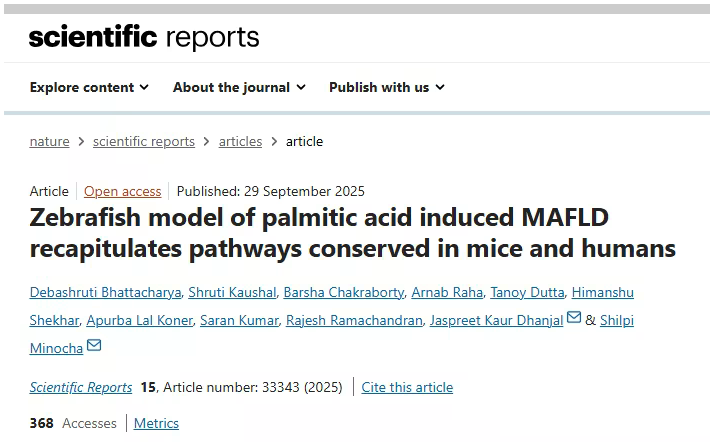
Task: Click mail icon next to Shilpi Minocha
Action: [94, 346]
